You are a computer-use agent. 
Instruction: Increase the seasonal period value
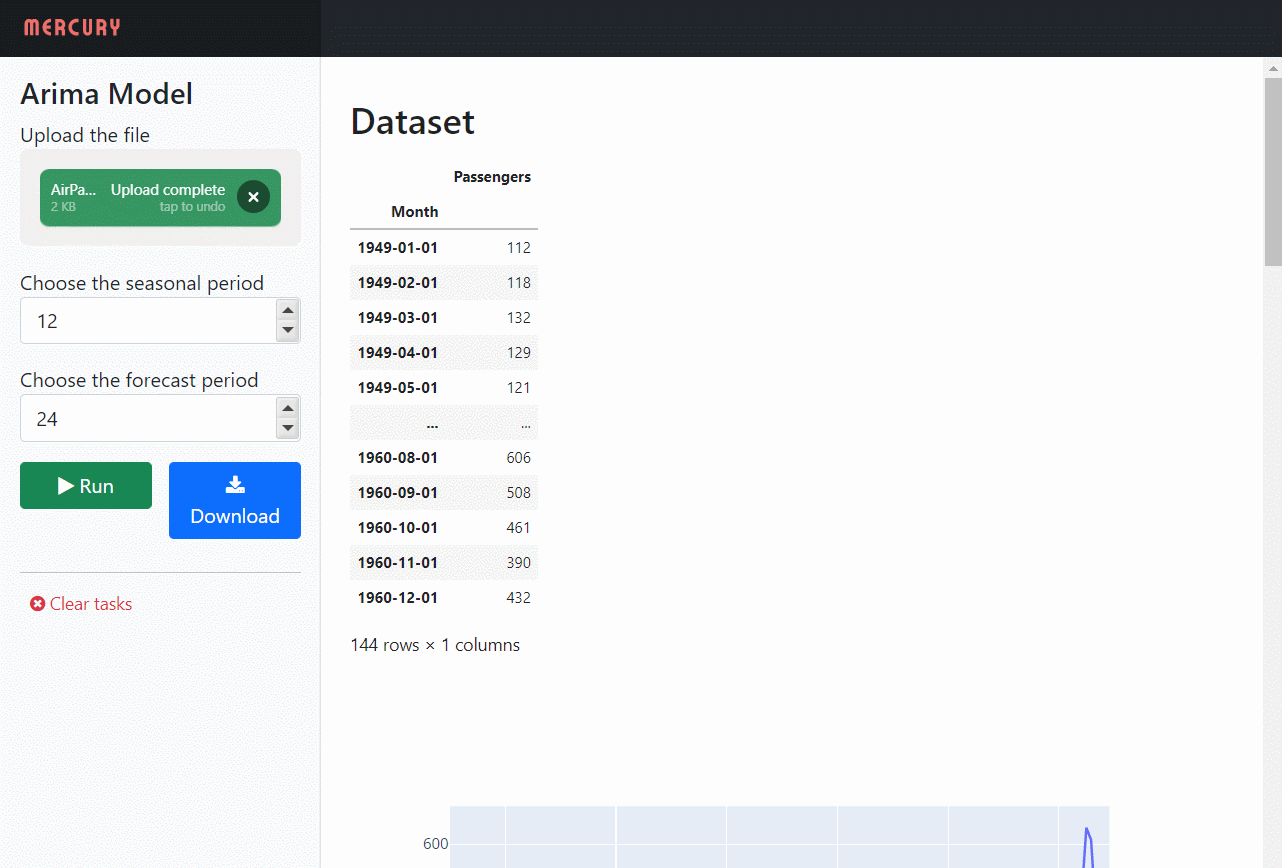tap(287, 310)
